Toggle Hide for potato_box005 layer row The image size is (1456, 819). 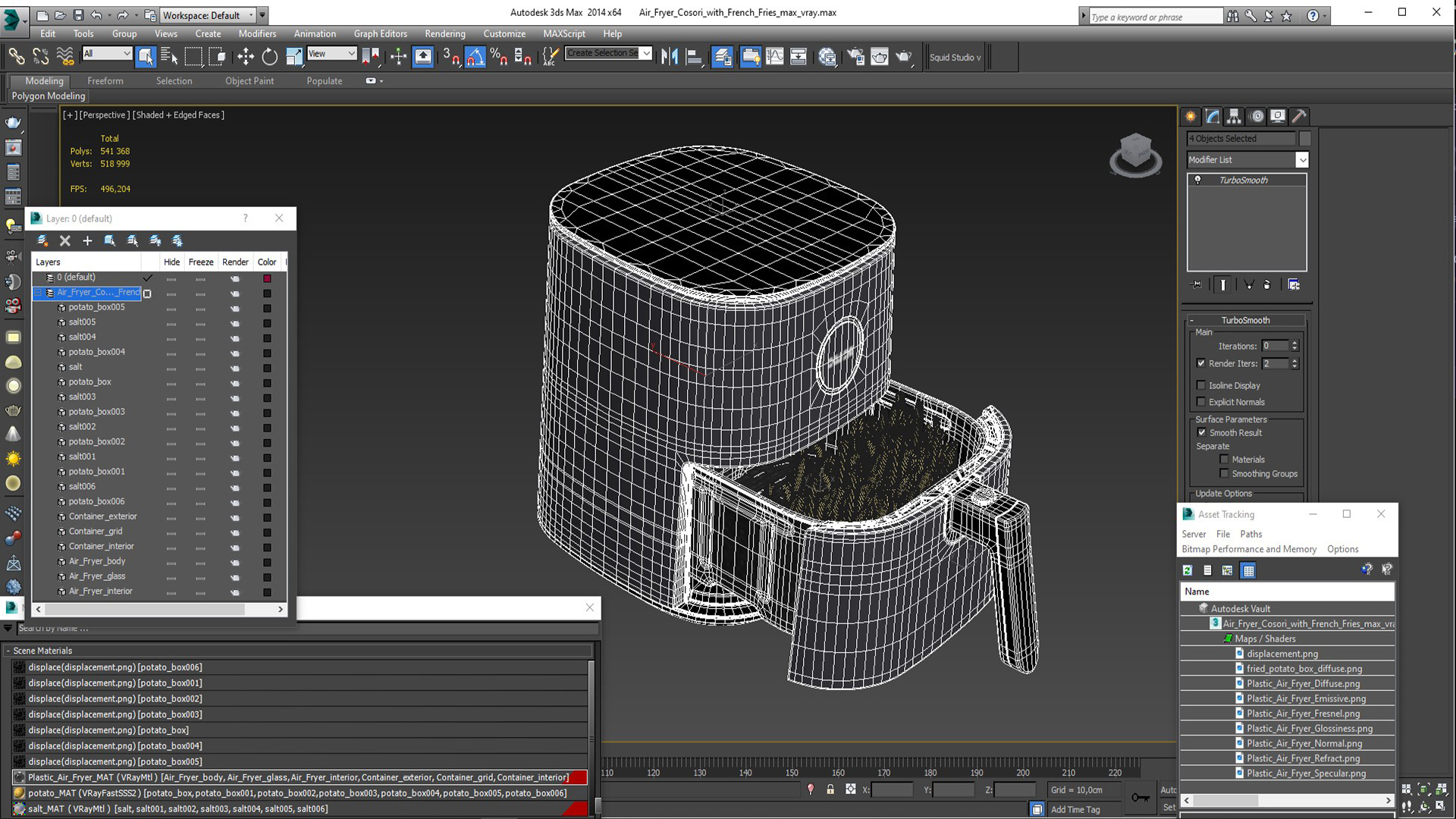[171, 308]
